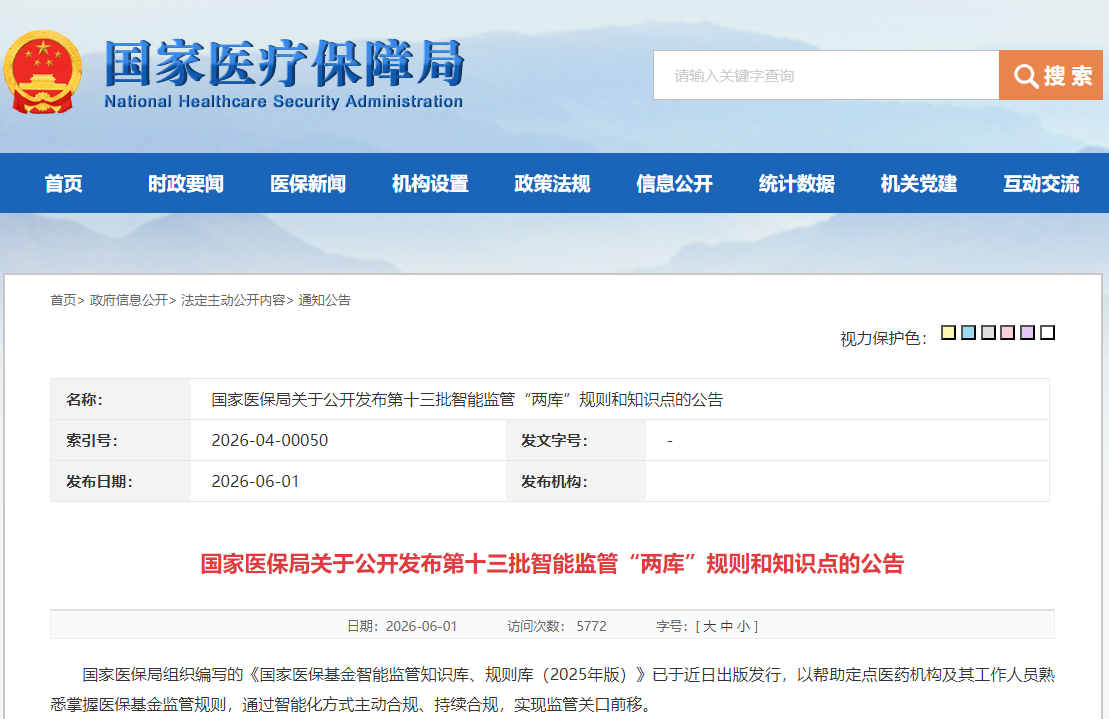This screenshot has height=719, width=1109.
Task: Open the 互动交流 navigation item
Action: (x=1041, y=184)
